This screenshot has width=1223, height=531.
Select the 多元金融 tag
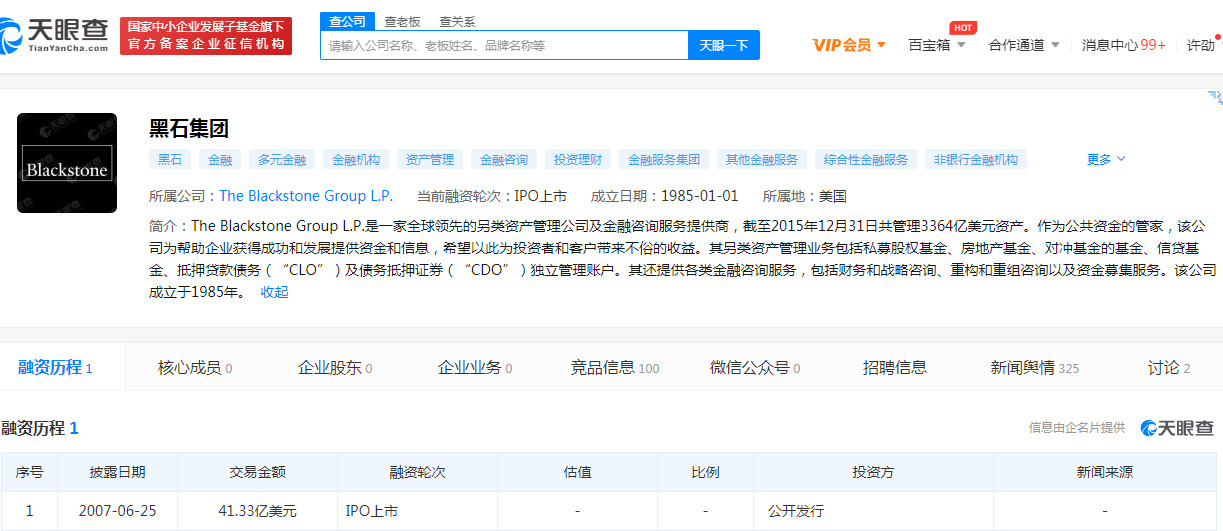pos(282,159)
